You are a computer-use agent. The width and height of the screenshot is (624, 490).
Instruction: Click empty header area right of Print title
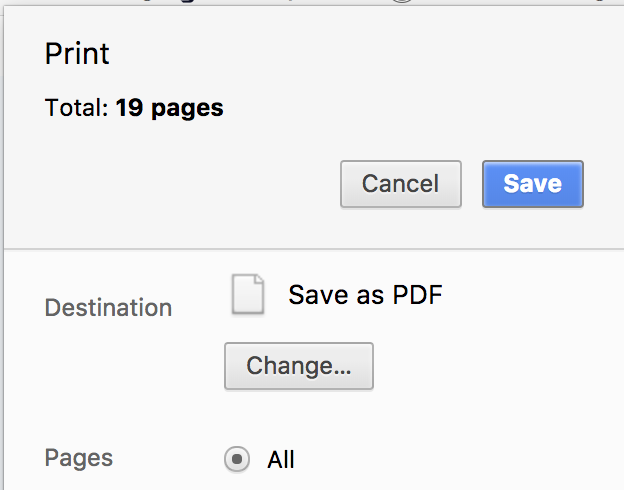358,53
